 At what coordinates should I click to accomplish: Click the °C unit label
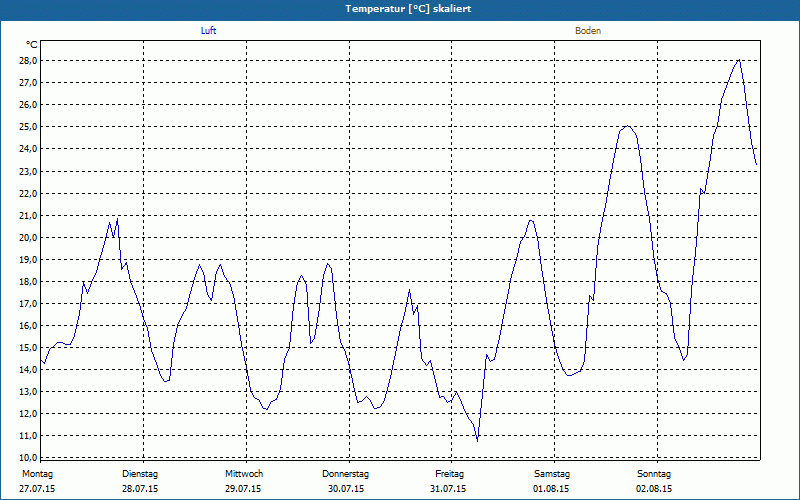tap(32, 45)
